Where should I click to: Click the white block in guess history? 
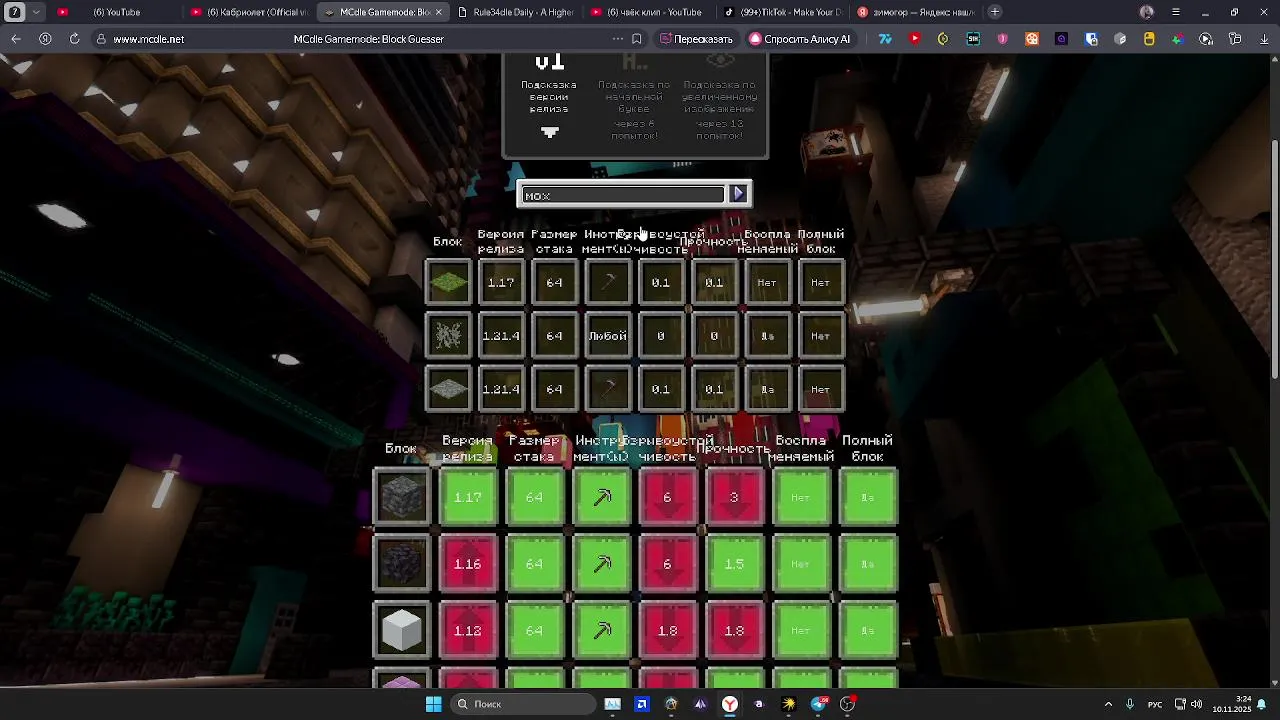pyautogui.click(x=401, y=631)
